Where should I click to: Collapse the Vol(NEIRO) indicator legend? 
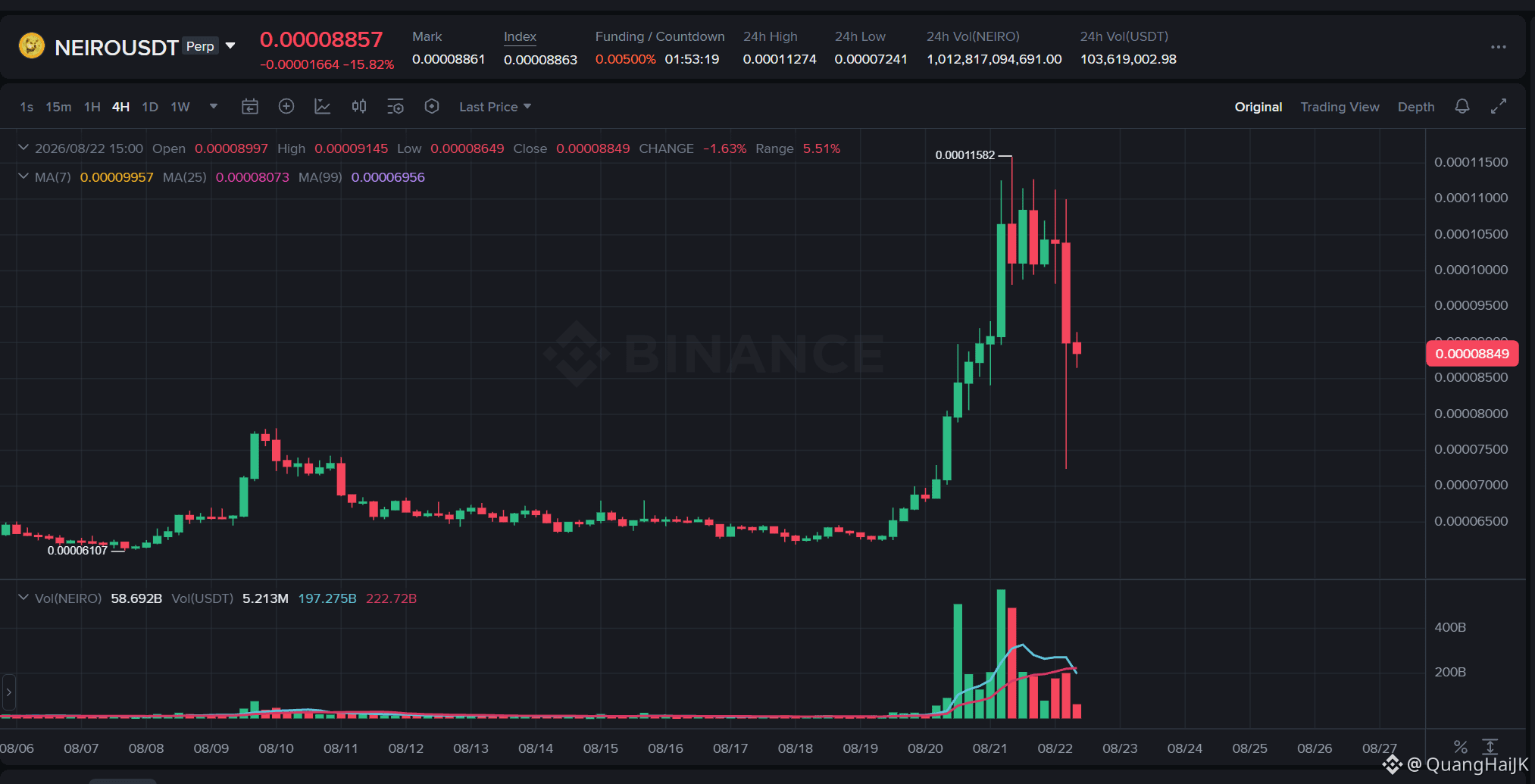(x=23, y=598)
